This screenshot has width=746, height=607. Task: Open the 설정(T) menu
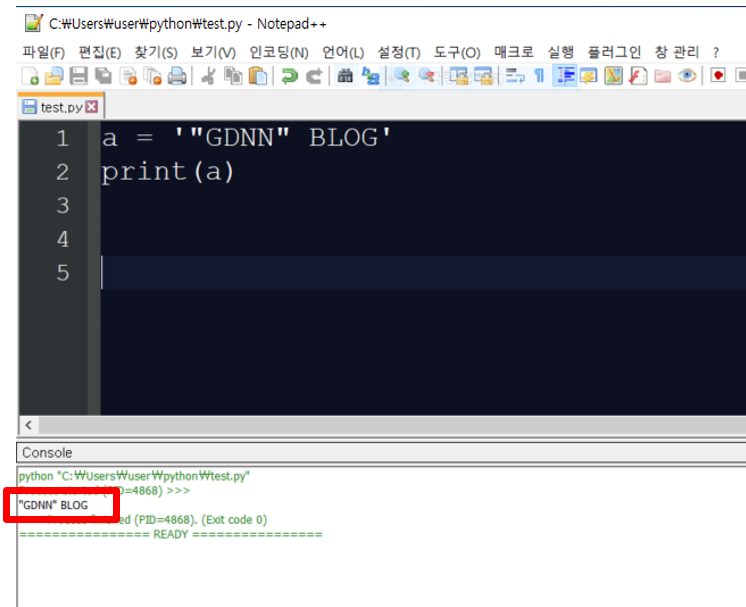399,52
